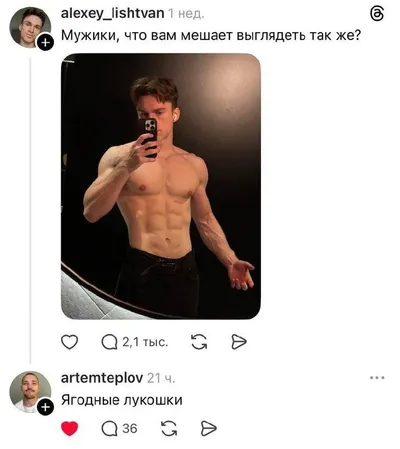Open the post's 2,1 тыс. comments
The width and height of the screenshot is (400, 449).
tap(135, 342)
